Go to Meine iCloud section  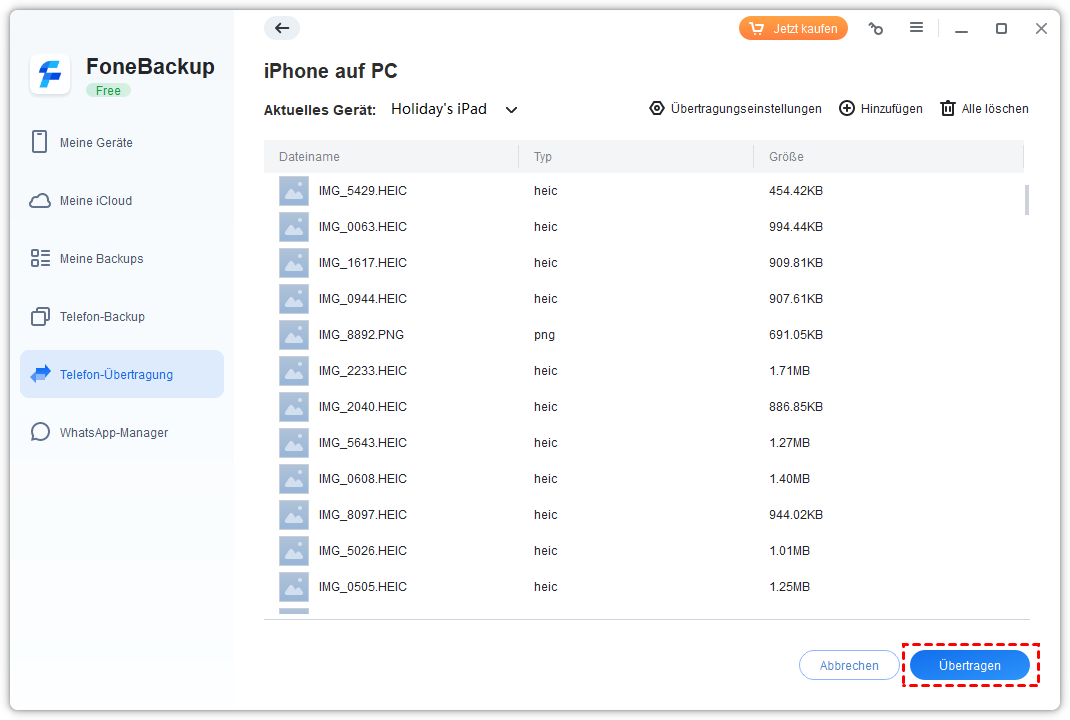coord(96,201)
